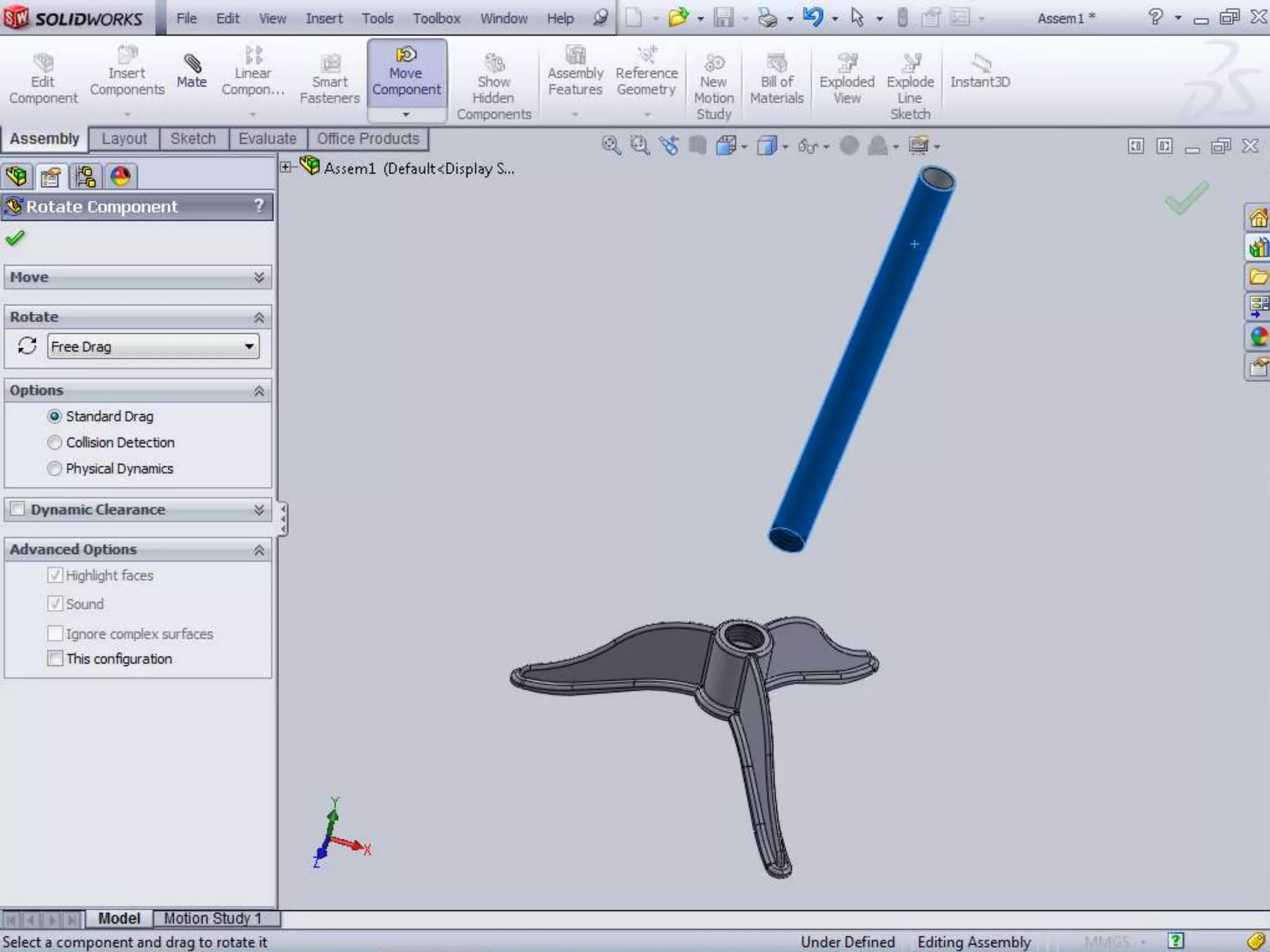Click the blue tube component
Viewport: 1270px width, 952px height.
(862, 359)
